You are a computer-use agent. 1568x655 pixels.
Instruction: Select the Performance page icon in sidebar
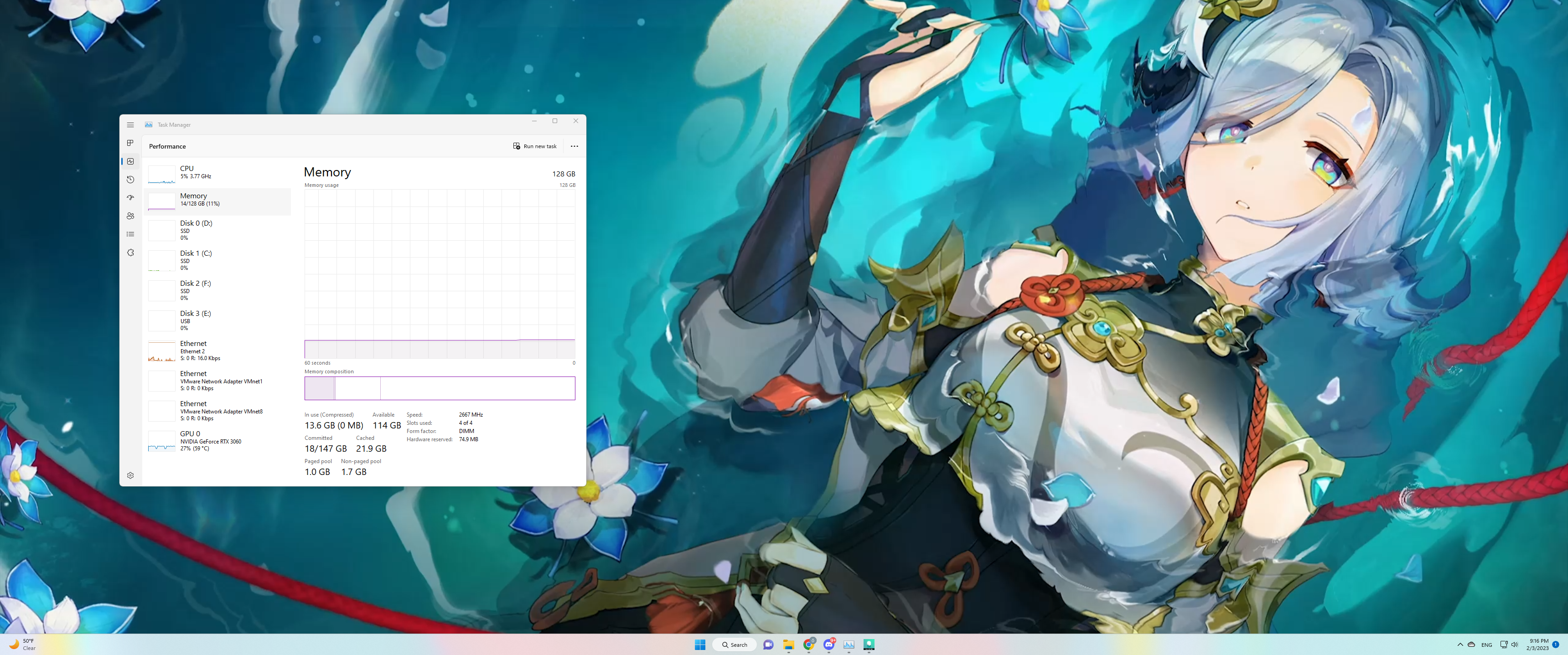click(130, 161)
